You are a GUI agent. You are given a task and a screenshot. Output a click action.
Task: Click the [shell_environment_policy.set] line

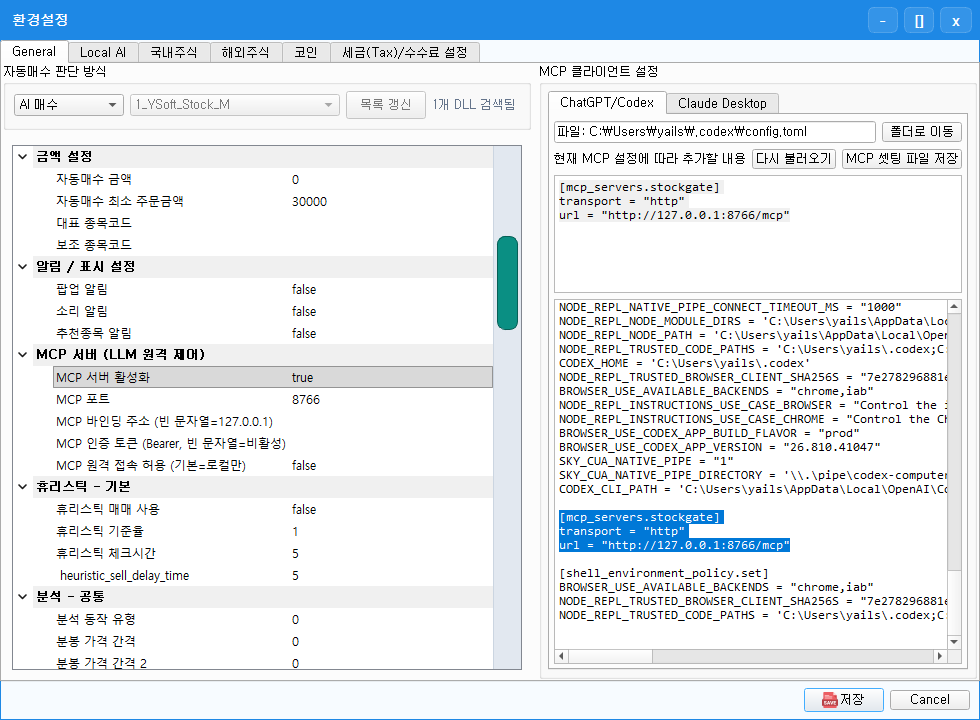(x=663, y=573)
